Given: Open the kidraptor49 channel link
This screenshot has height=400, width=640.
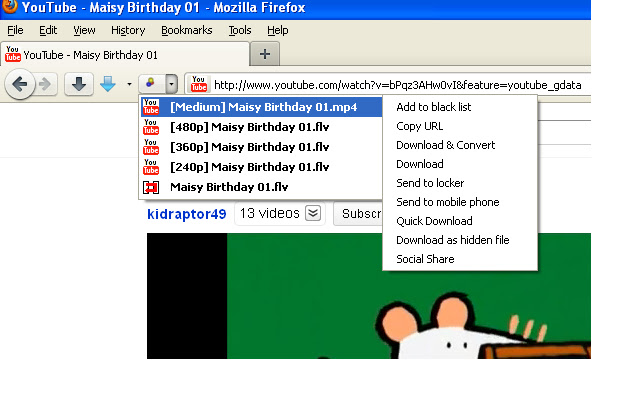Looking at the screenshot, I should [187, 214].
